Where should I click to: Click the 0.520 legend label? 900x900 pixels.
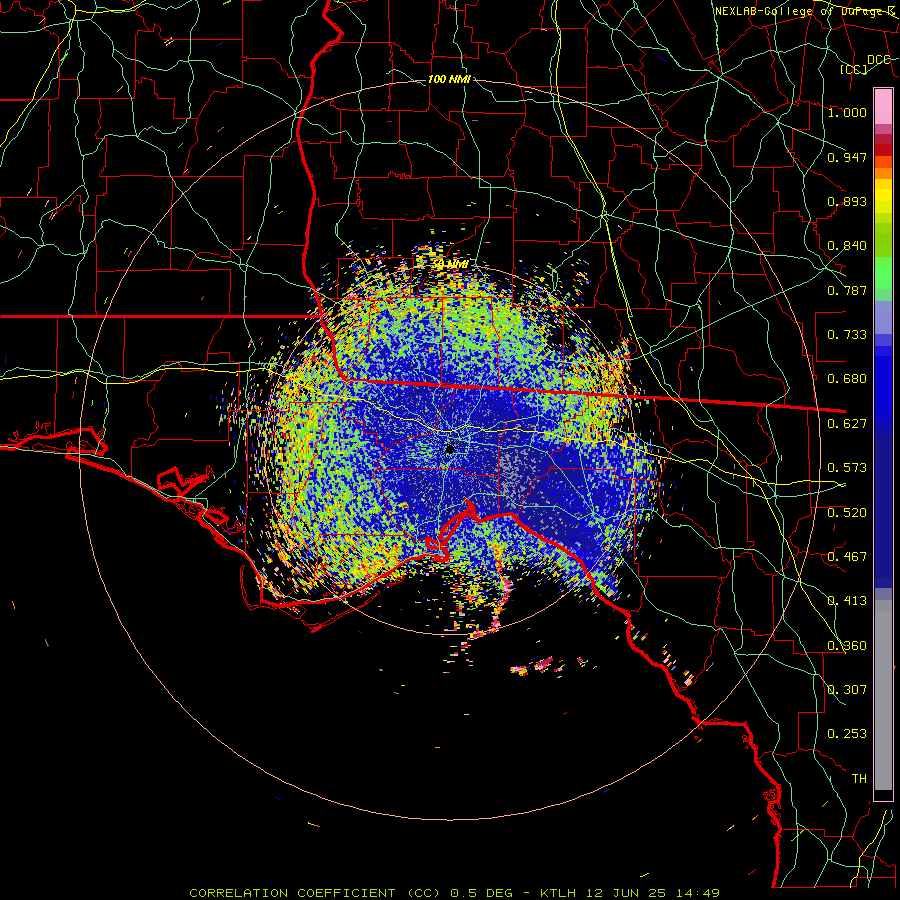click(x=847, y=513)
